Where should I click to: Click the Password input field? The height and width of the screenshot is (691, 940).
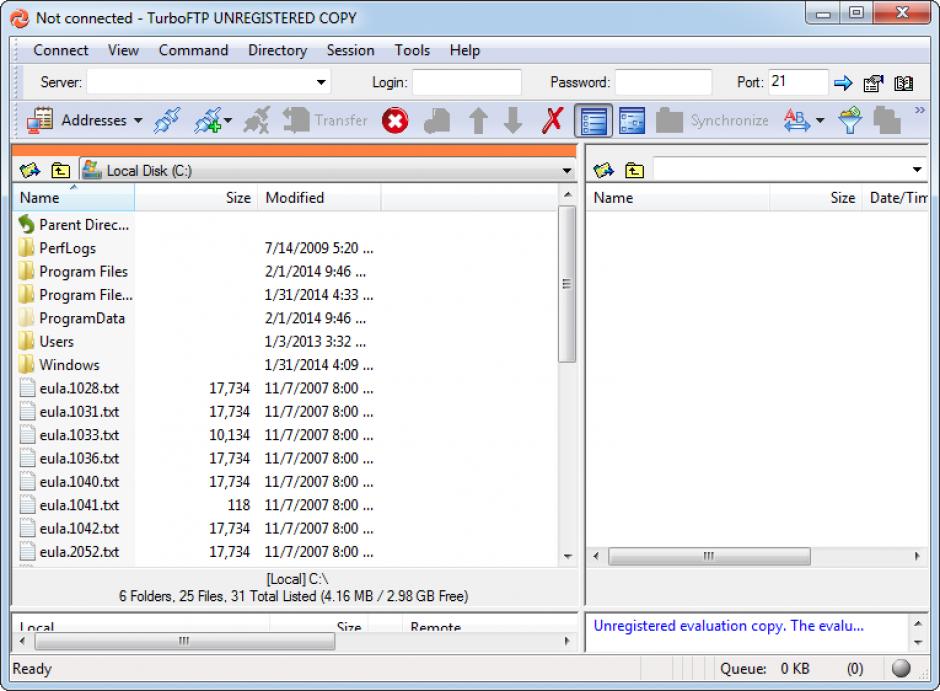pos(664,82)
